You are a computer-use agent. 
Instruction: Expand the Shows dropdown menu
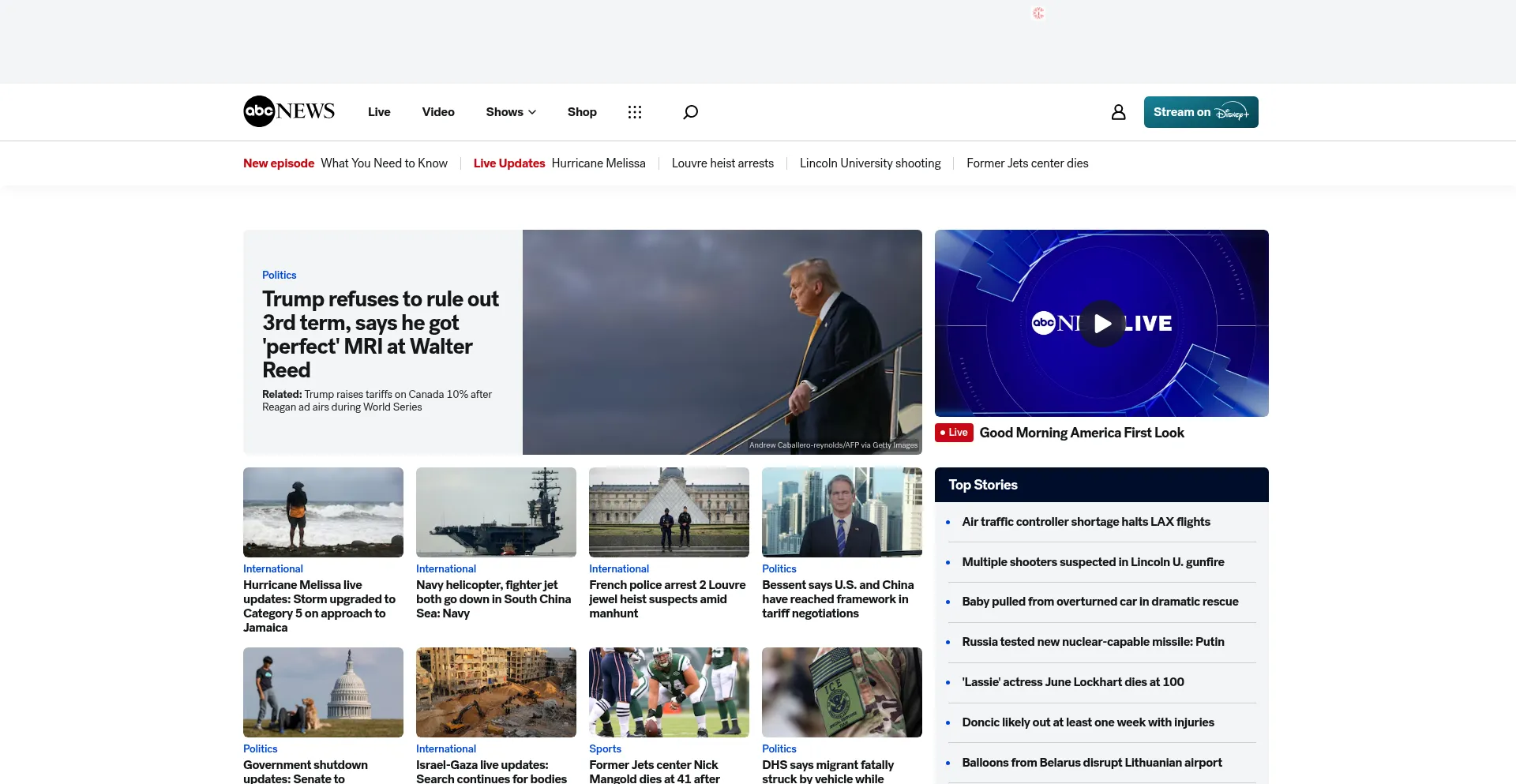(511, 112)
